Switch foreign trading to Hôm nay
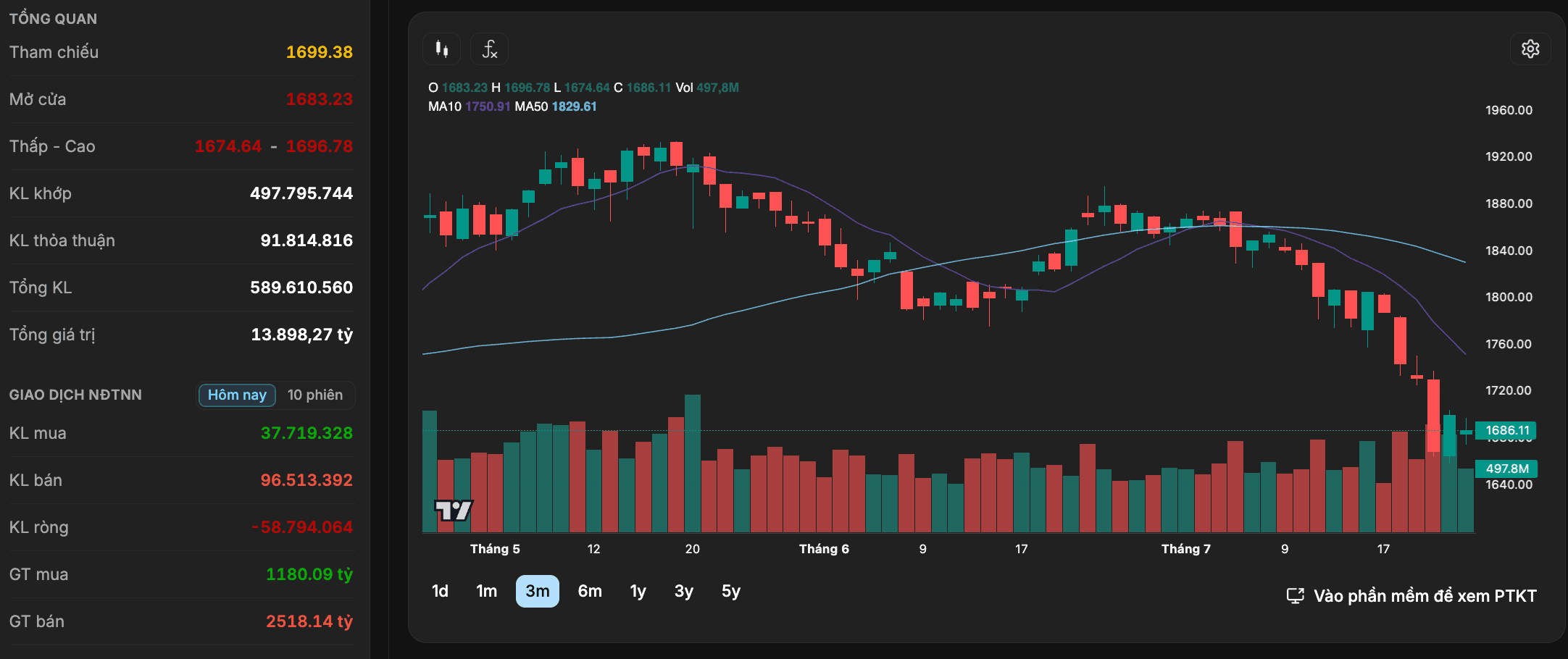1568x659 pixels. pos(237,395)
